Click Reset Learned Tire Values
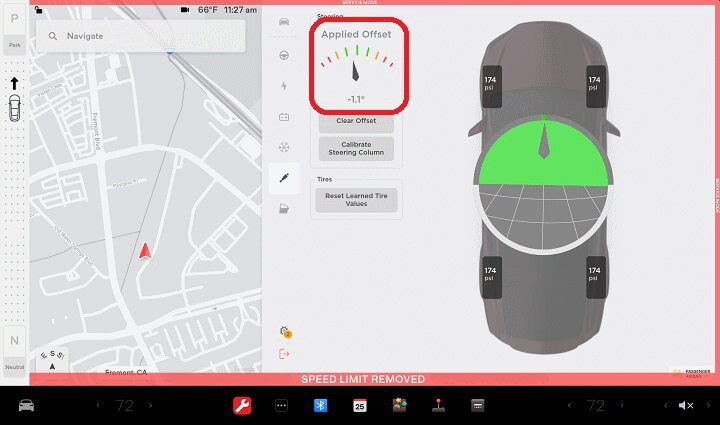Viewport: 720px width, 425px height. tap(357, 199)
